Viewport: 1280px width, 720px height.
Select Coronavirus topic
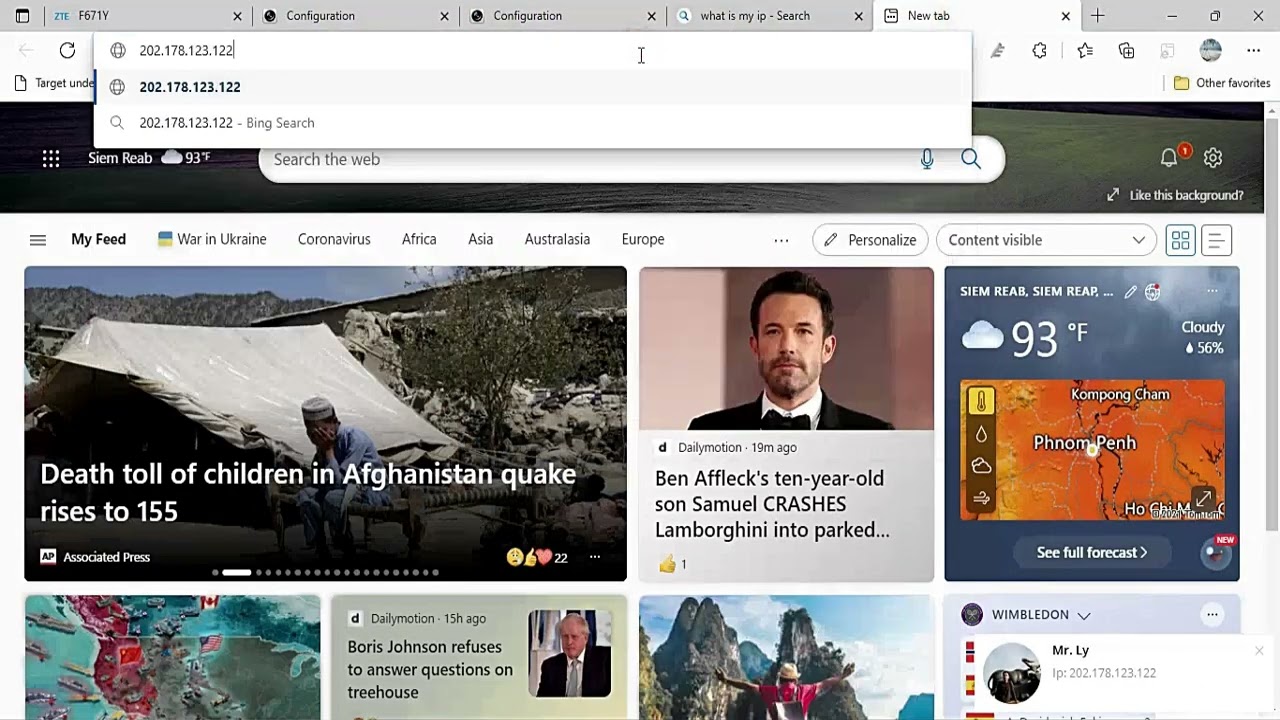coord(334,240)
